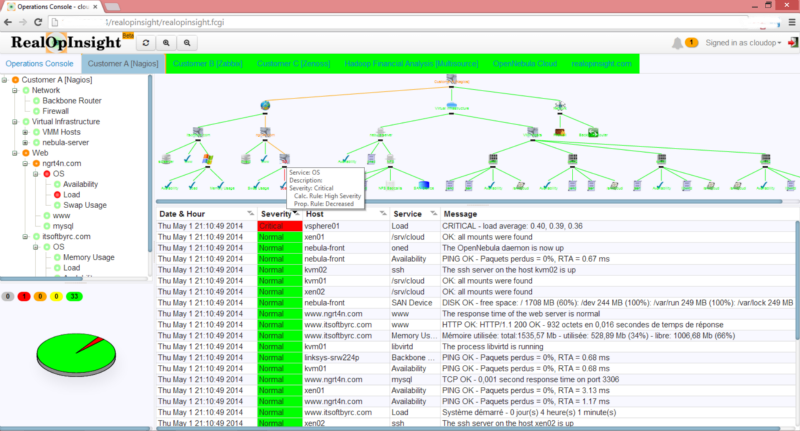800x431 pixels.
Task: Open the OpenNebula Cloud tab
Action: point(525,64)
